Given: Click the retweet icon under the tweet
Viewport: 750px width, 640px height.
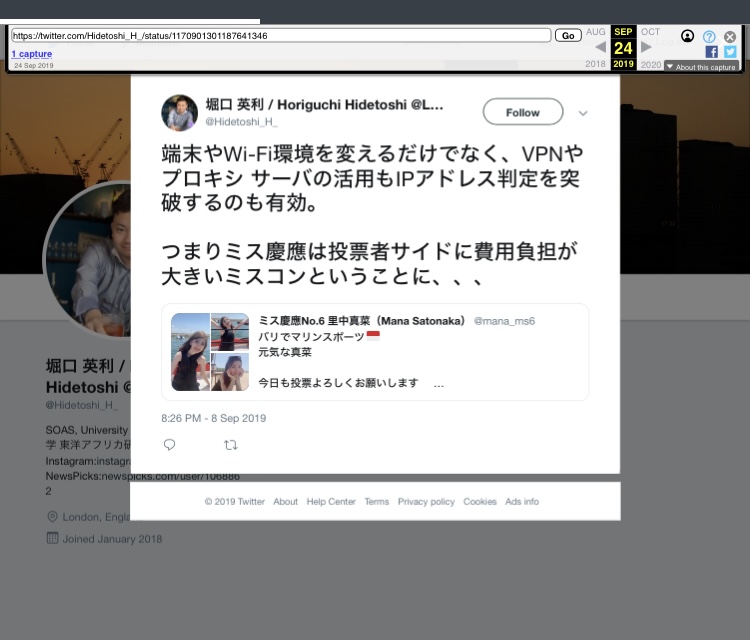Looking at the screenshot, I should [x=231, y=445].
